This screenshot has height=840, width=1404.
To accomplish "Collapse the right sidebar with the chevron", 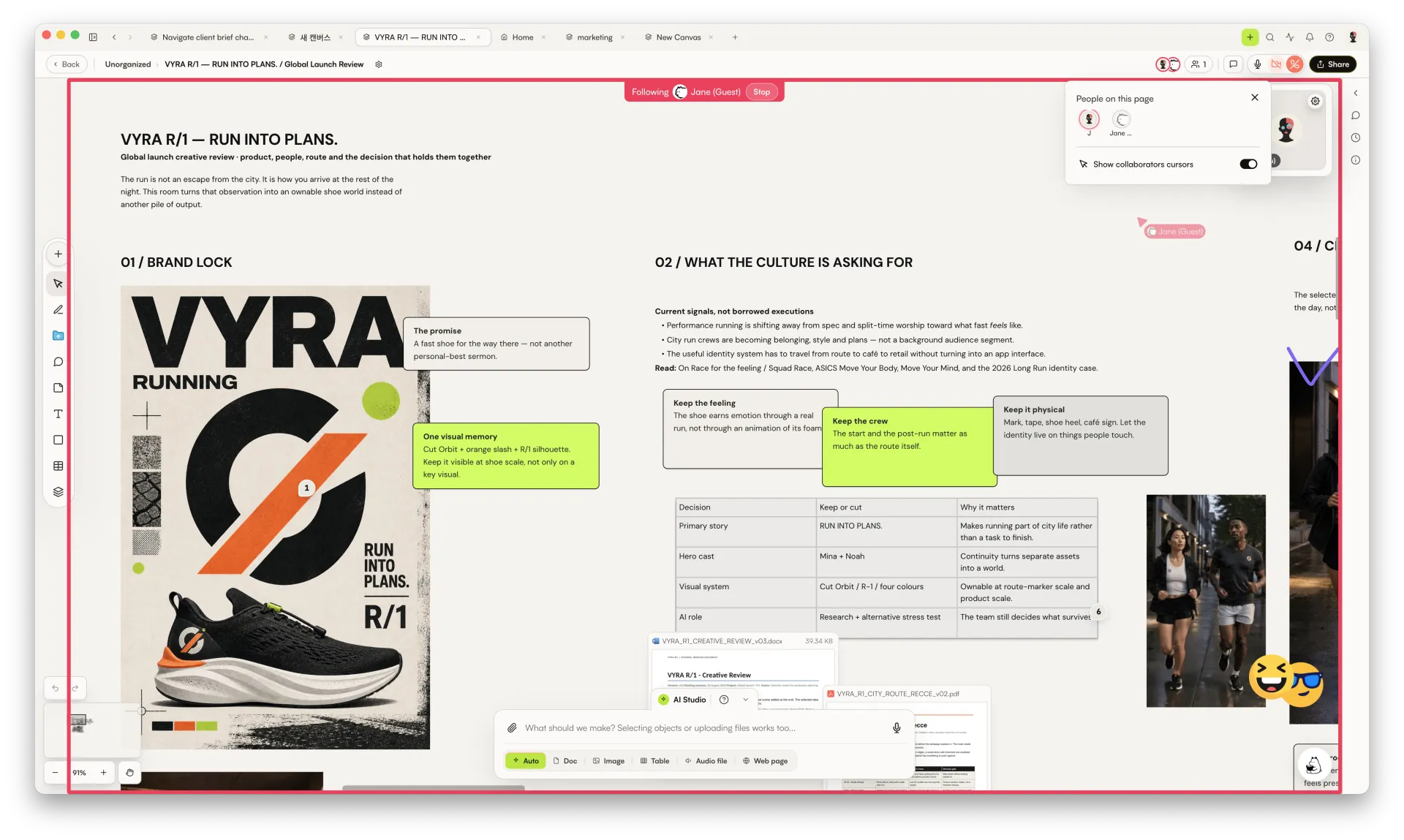I will 1356,93.
